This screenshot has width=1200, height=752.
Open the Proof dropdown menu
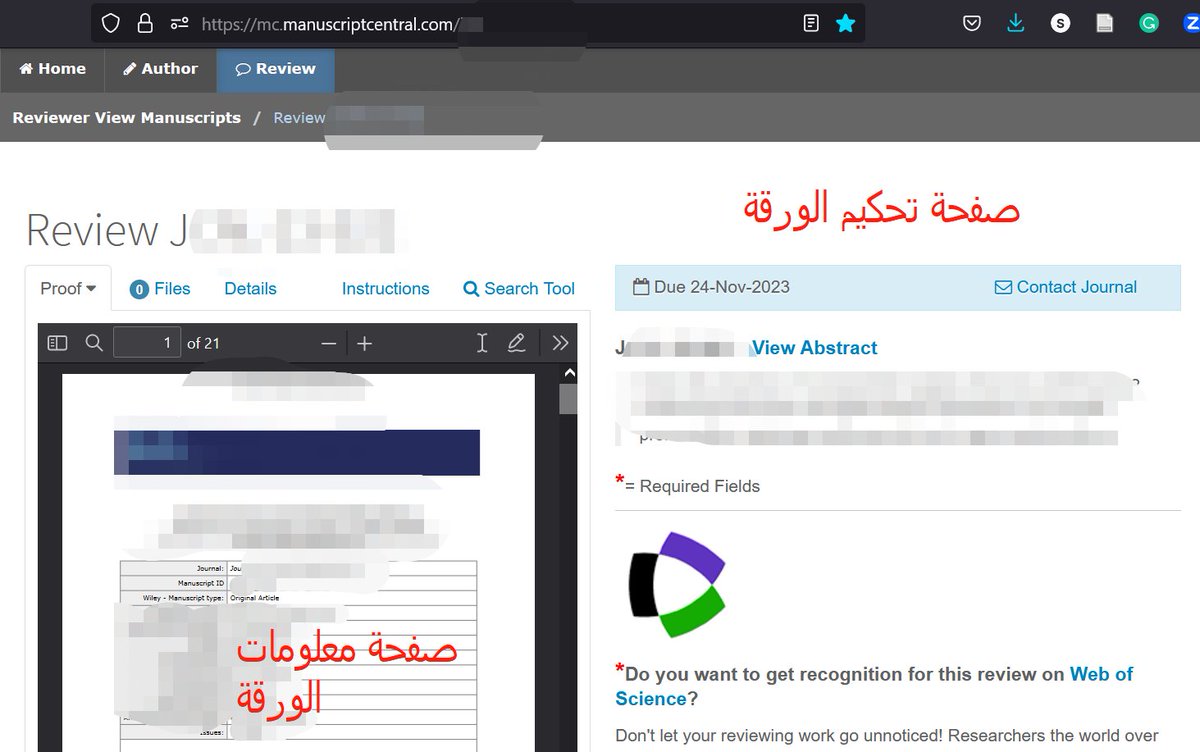pos(66,288)
